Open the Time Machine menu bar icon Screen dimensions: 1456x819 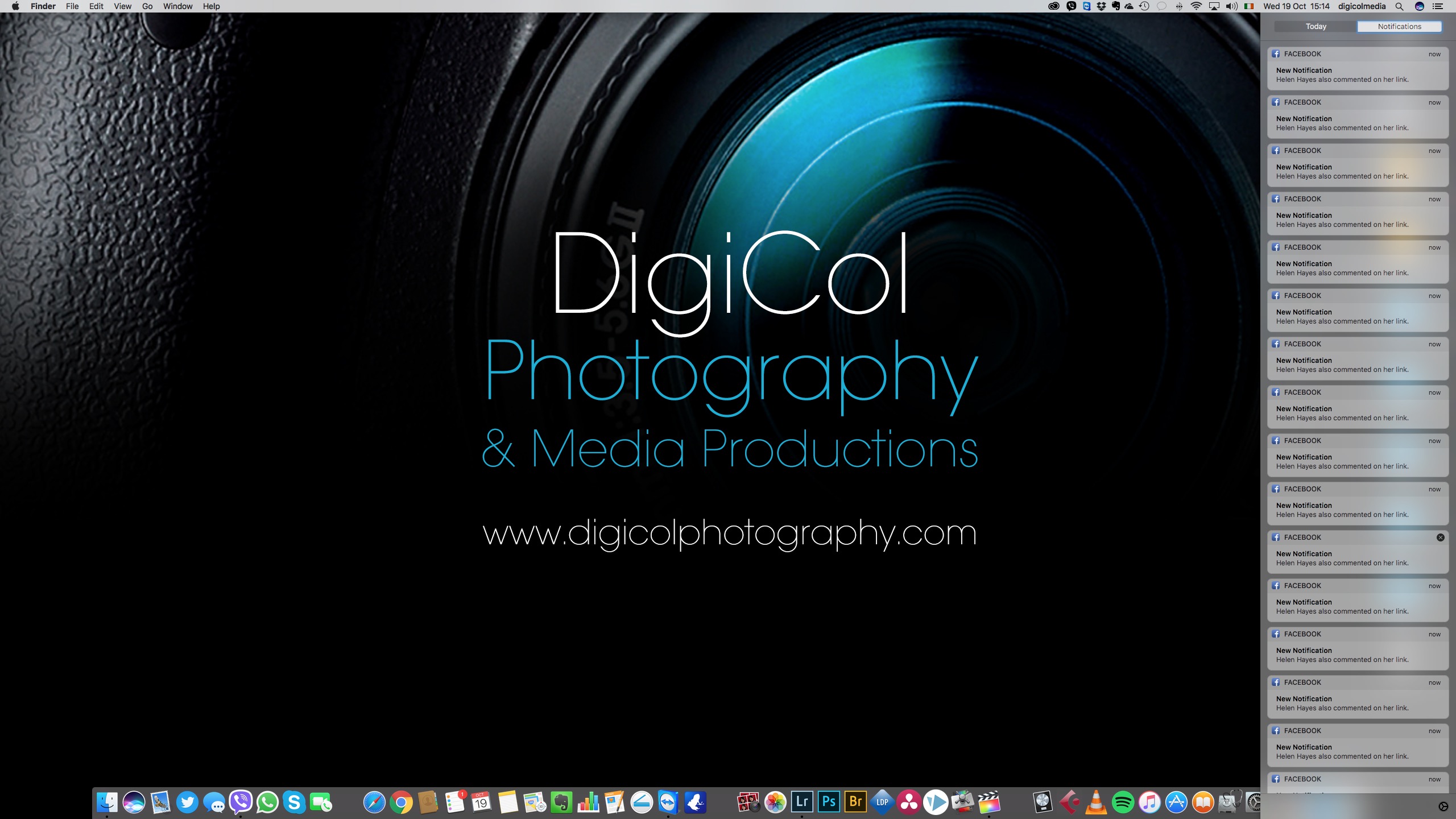coord(1144,6)
